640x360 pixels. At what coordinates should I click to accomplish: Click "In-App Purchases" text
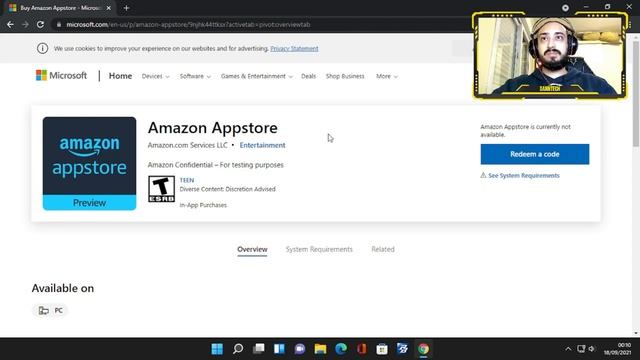pyautogui.click(x=203, y=205)
